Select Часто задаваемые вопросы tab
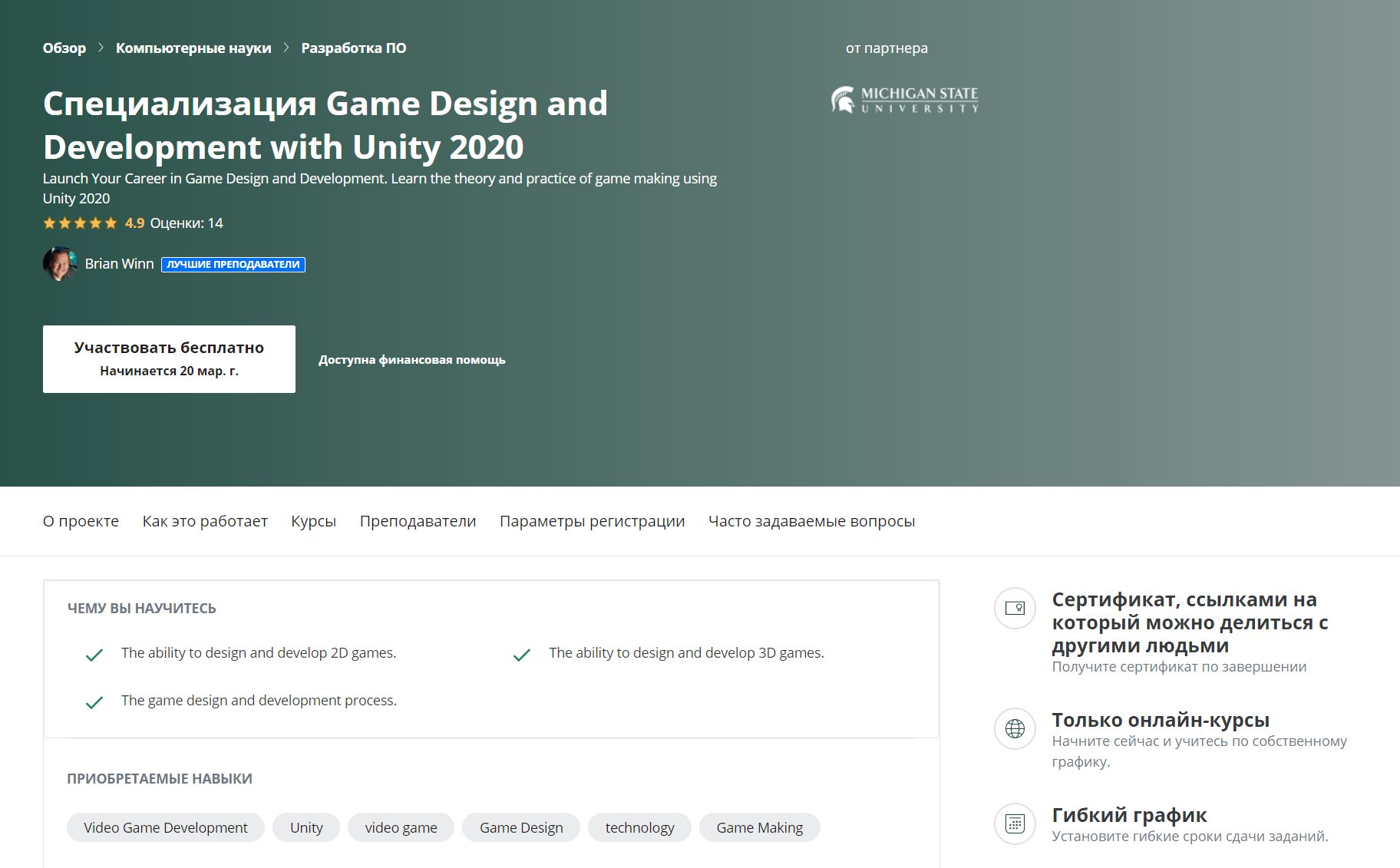Screen dimensions: 1400x868 [811, 521]
